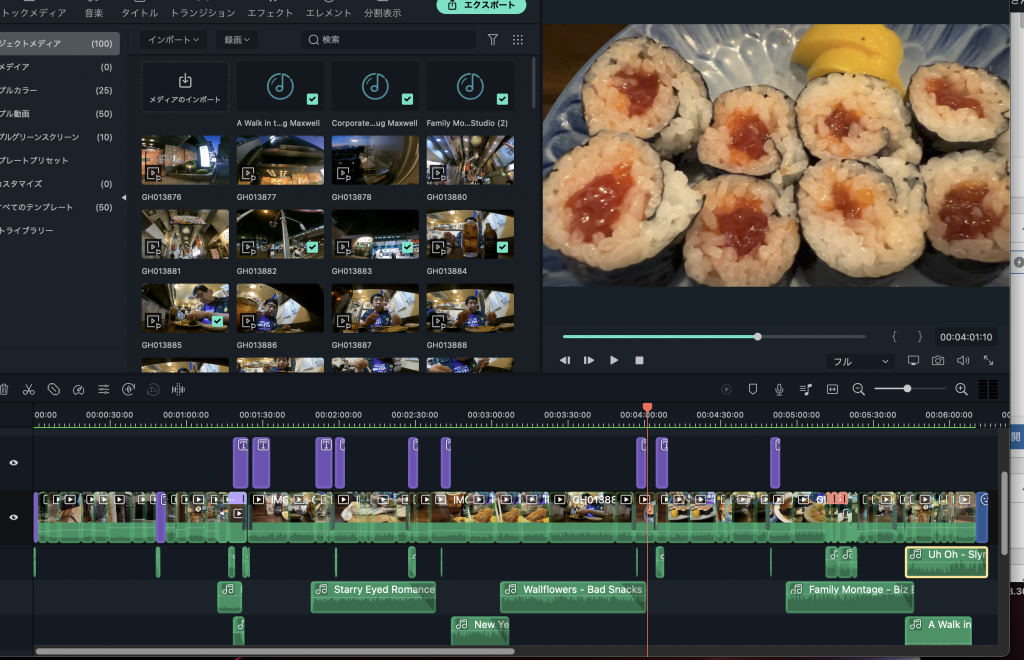Set the mark-in point with the opening brace
The image size is (1024, 660).
tap(894, 336)
